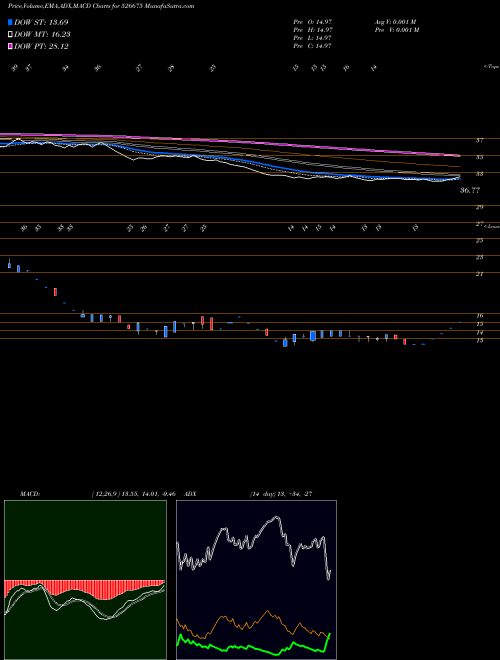Click the 37 price axis label
This screenshot has height=660, width=500.
(479, 141)
